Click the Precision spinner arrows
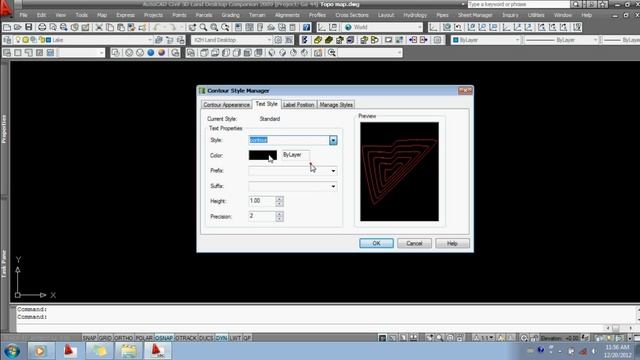The height and width of the screenshot is (360, 640). (279, 216)
